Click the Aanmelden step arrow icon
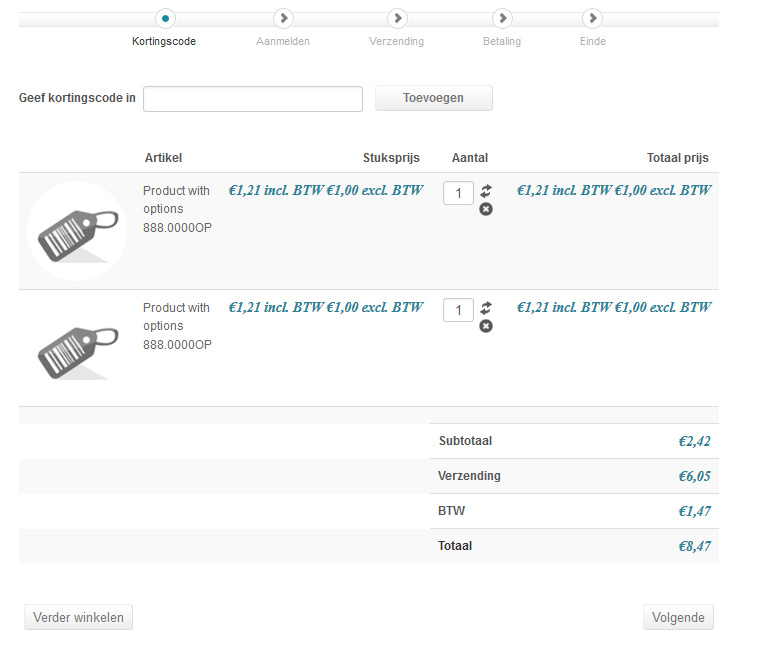 coord(283,18)
